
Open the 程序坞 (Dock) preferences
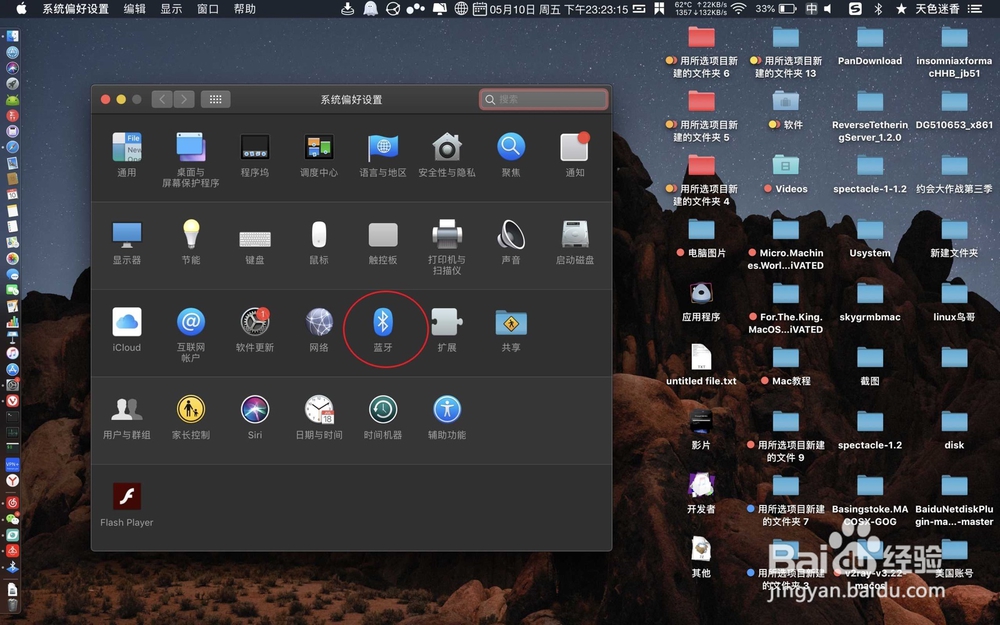point(254,147)
